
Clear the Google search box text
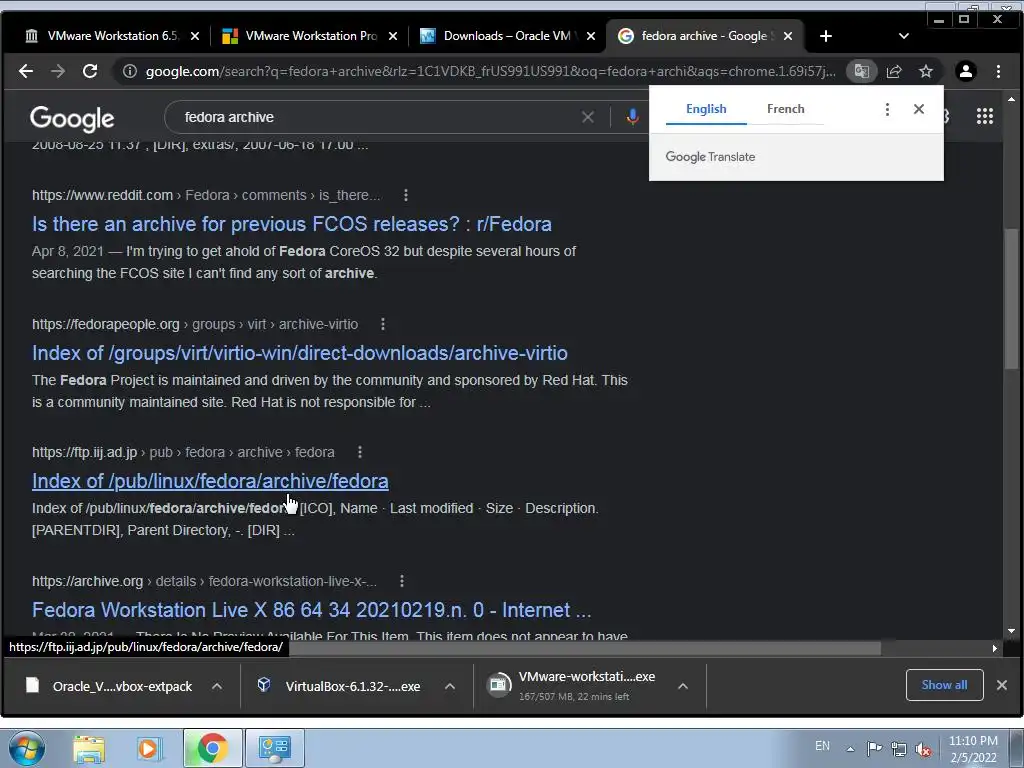(588, 117)
